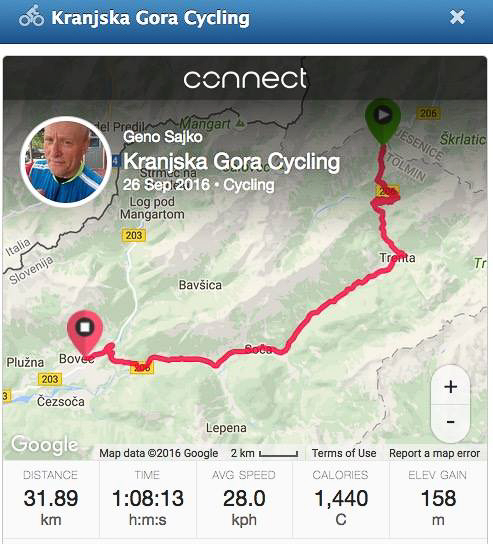
Task: Click the cycling bike icon in header
Action: 31,16
